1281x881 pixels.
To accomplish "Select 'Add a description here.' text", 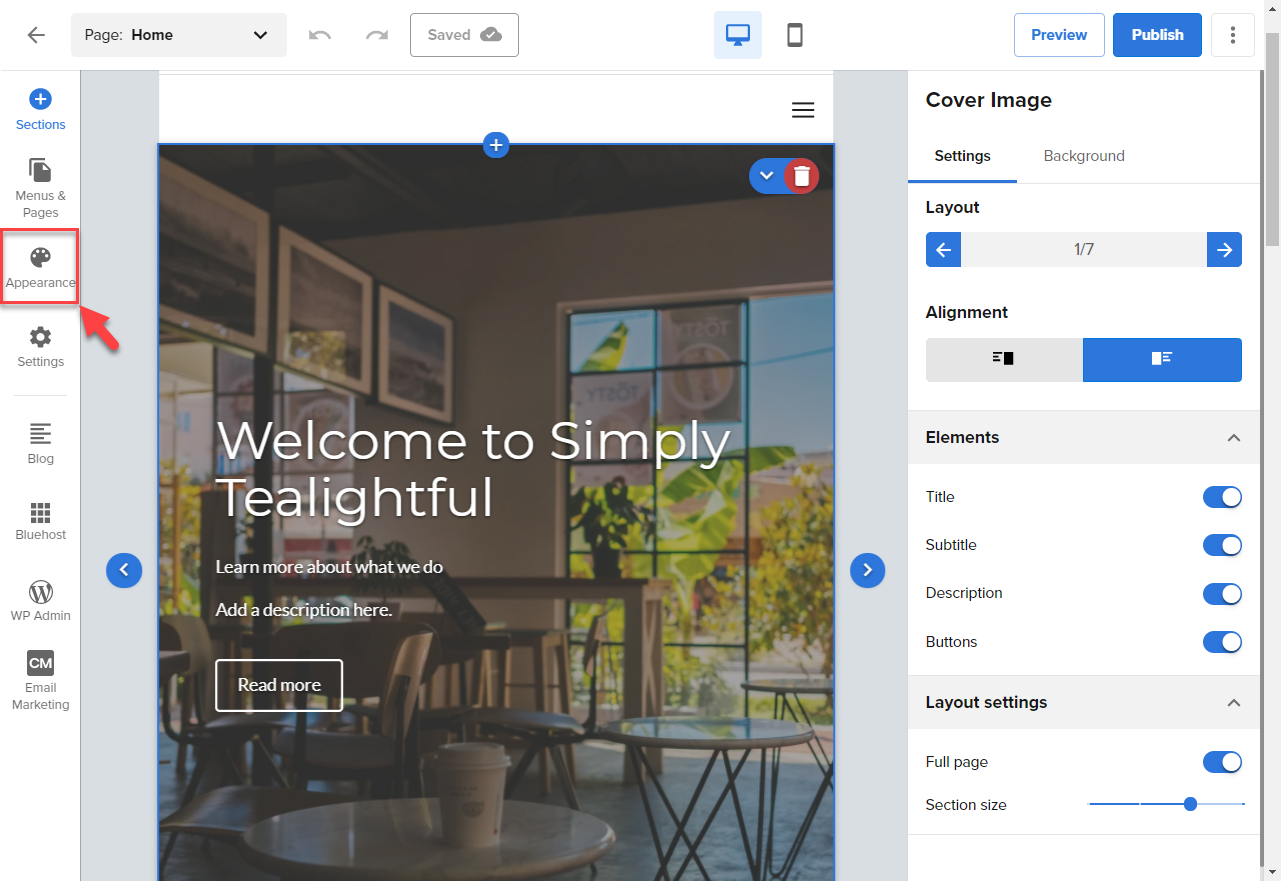I will (304, 610).
